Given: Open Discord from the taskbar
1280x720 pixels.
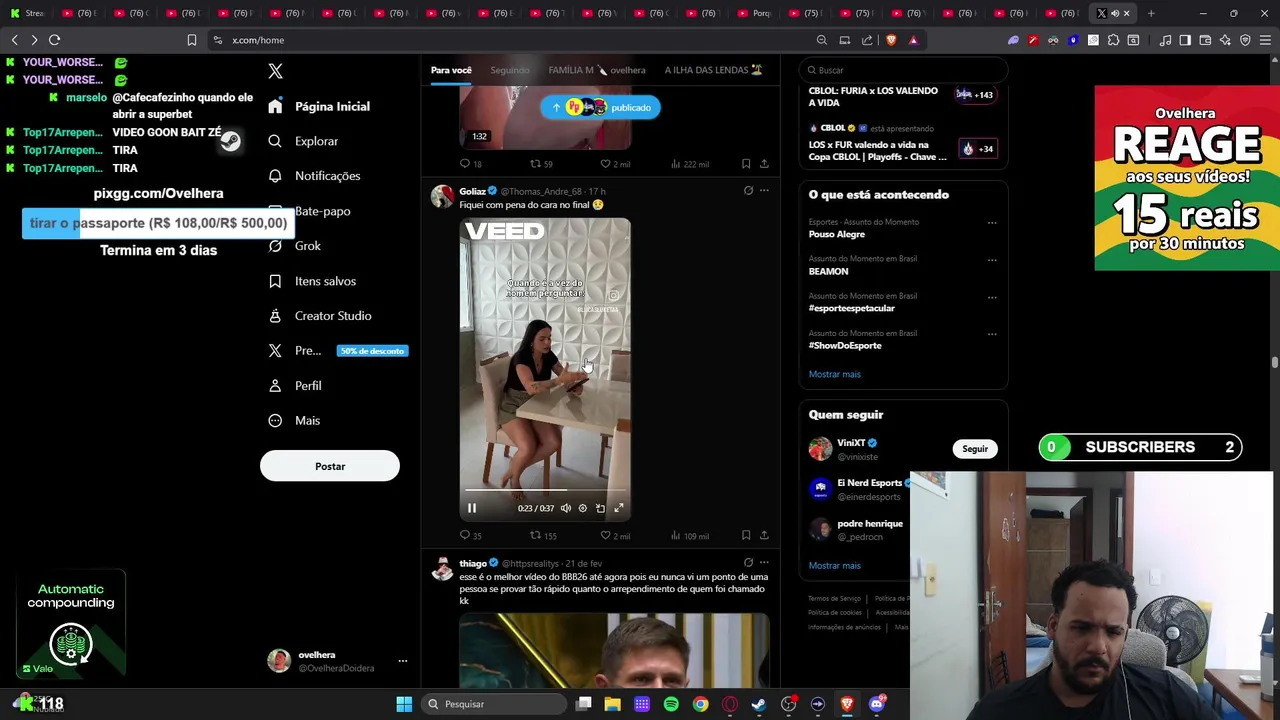Looking at the screenshot, I should (x=877, y=704).
